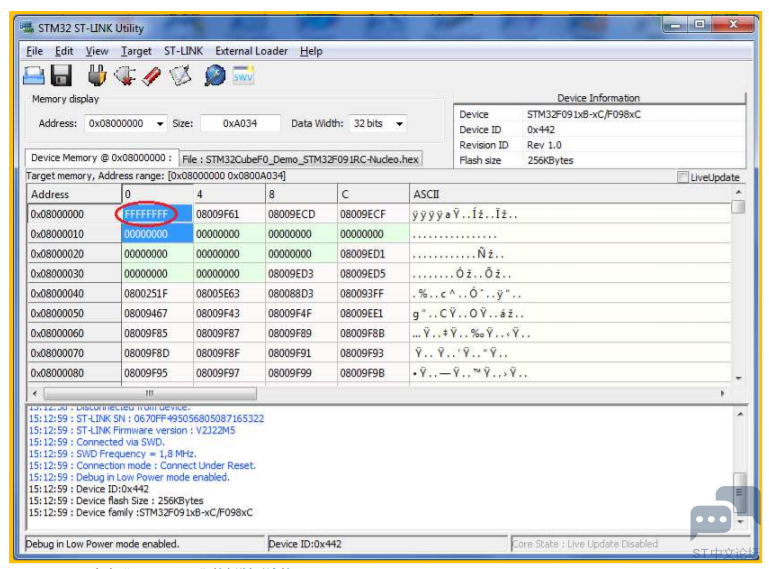Expand the Address dropdown arrow
This screenshot has width=769, height=569.
pyautogui.click(x=160, y=124)
